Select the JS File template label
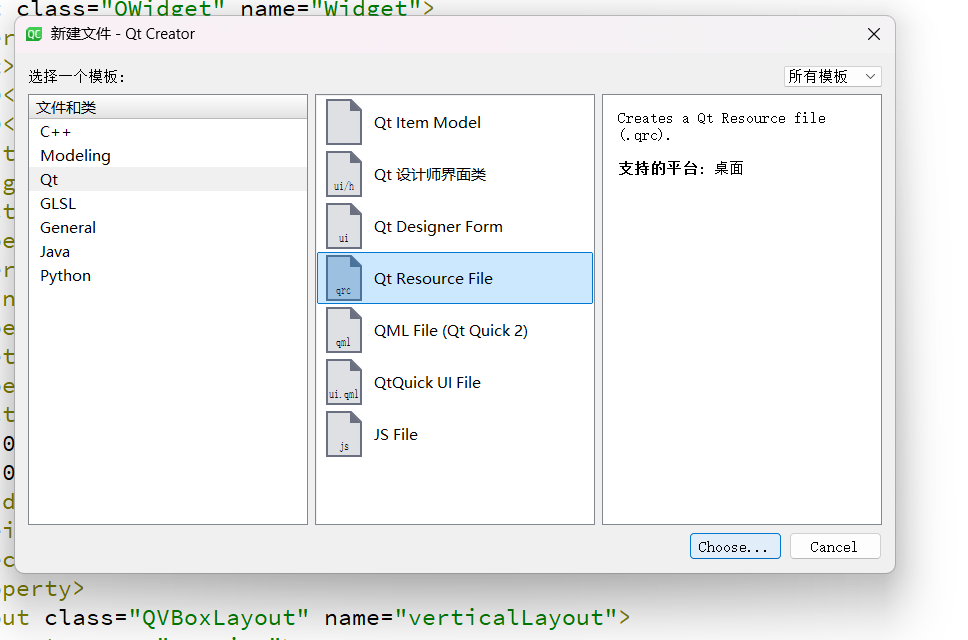The width and height of the screenshot is (968, 640). (396, 435)
